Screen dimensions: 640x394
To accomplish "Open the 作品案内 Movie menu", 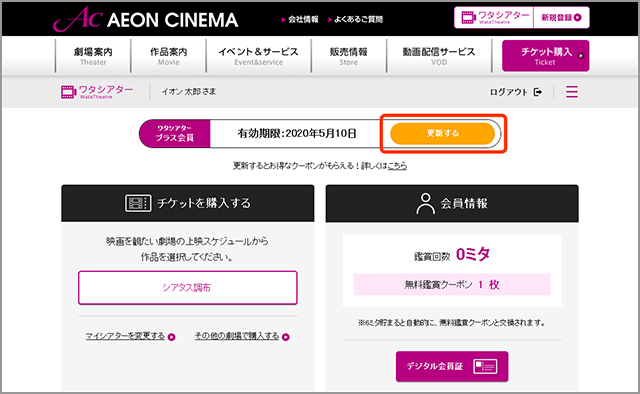I will pyautogui.click(x=169, y=56).
